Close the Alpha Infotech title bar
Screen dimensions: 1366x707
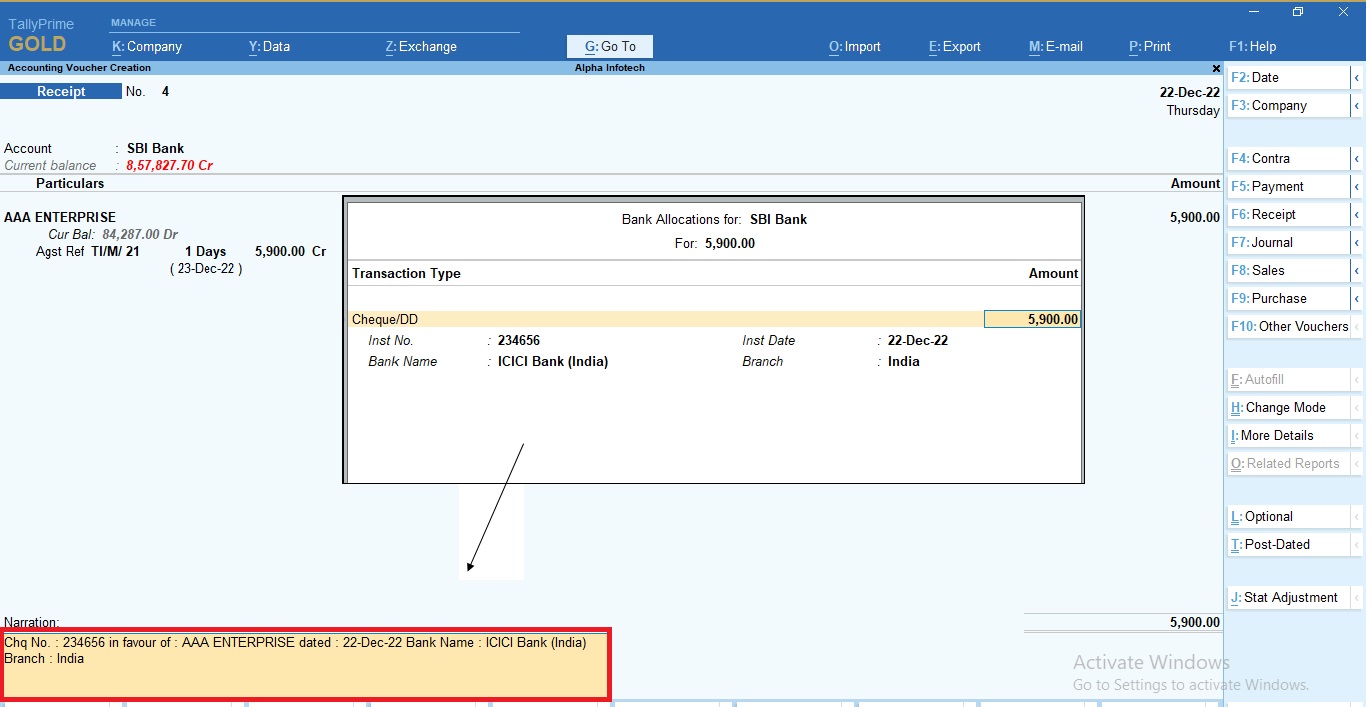1216,68
